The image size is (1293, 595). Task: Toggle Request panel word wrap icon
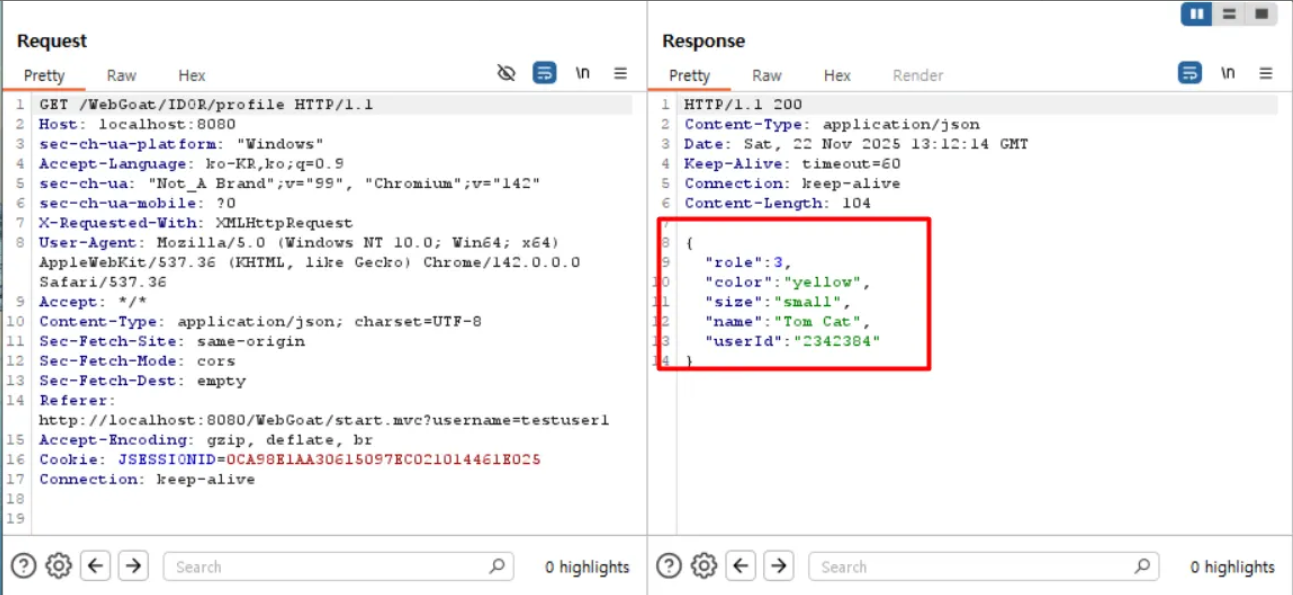544,73
